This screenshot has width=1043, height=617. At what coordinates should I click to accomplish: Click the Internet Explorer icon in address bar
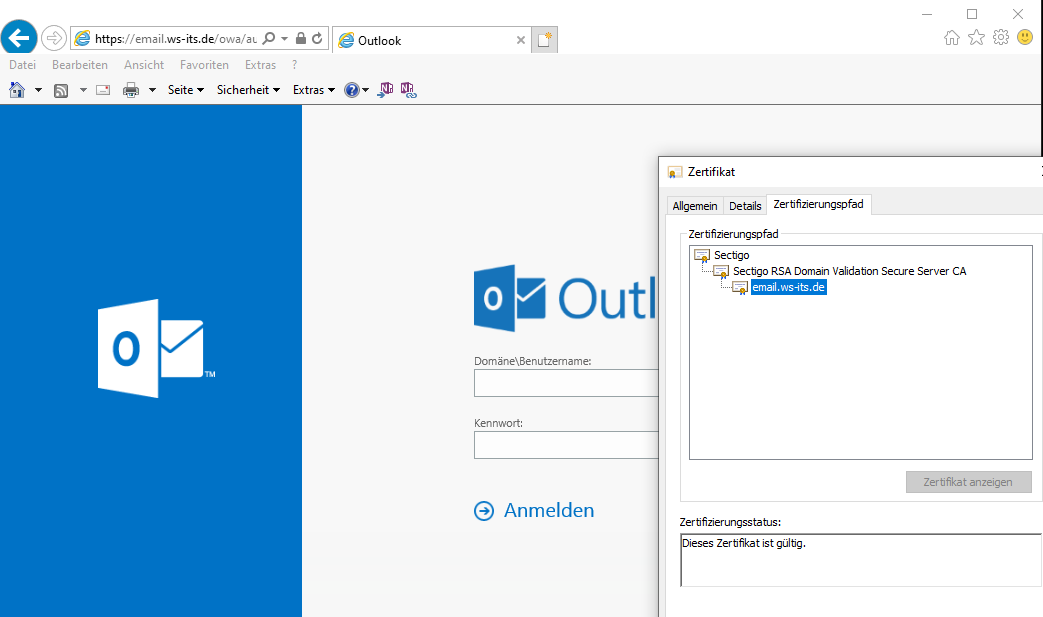tap(82, 39)
